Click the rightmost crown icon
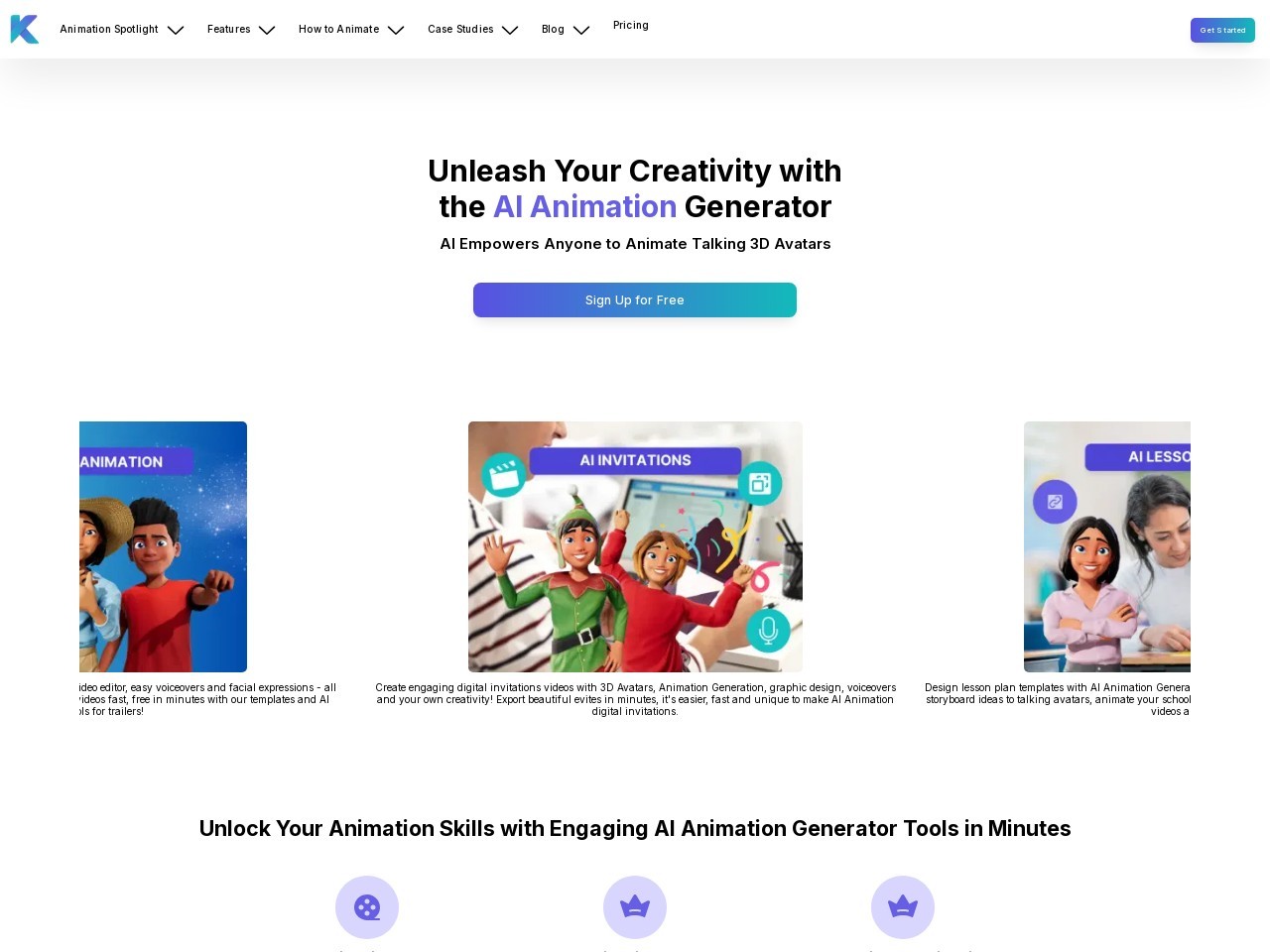The image size is (1270, 952). 903,907
